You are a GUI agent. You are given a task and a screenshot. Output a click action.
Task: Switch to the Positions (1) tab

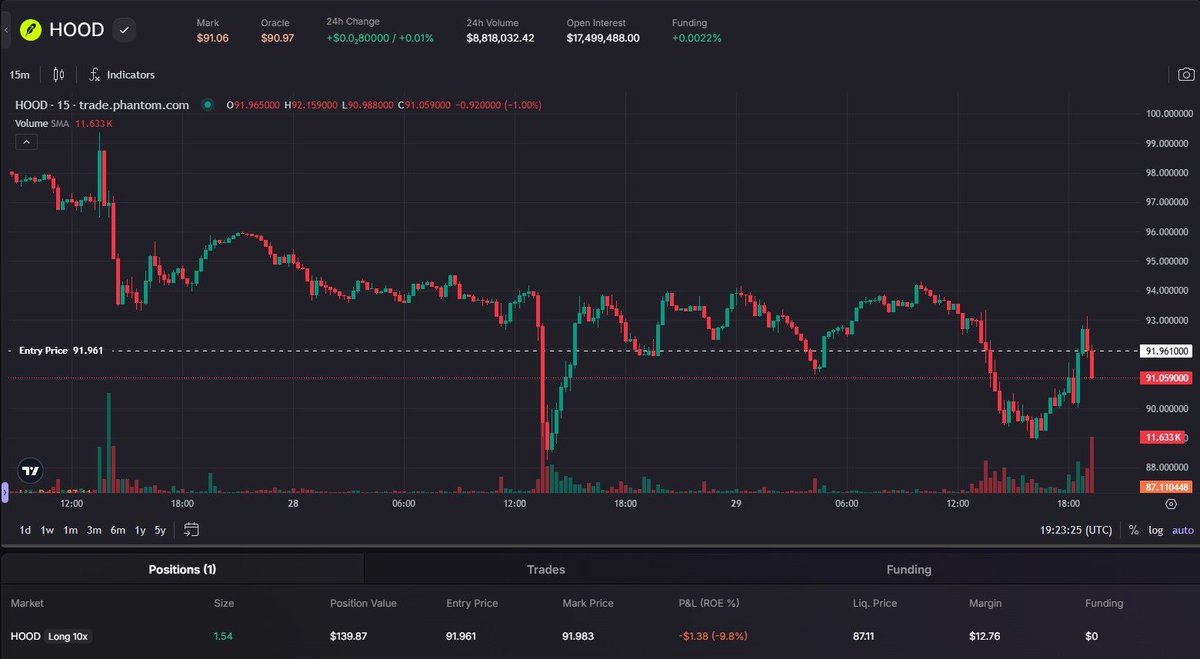coord(182,569)
